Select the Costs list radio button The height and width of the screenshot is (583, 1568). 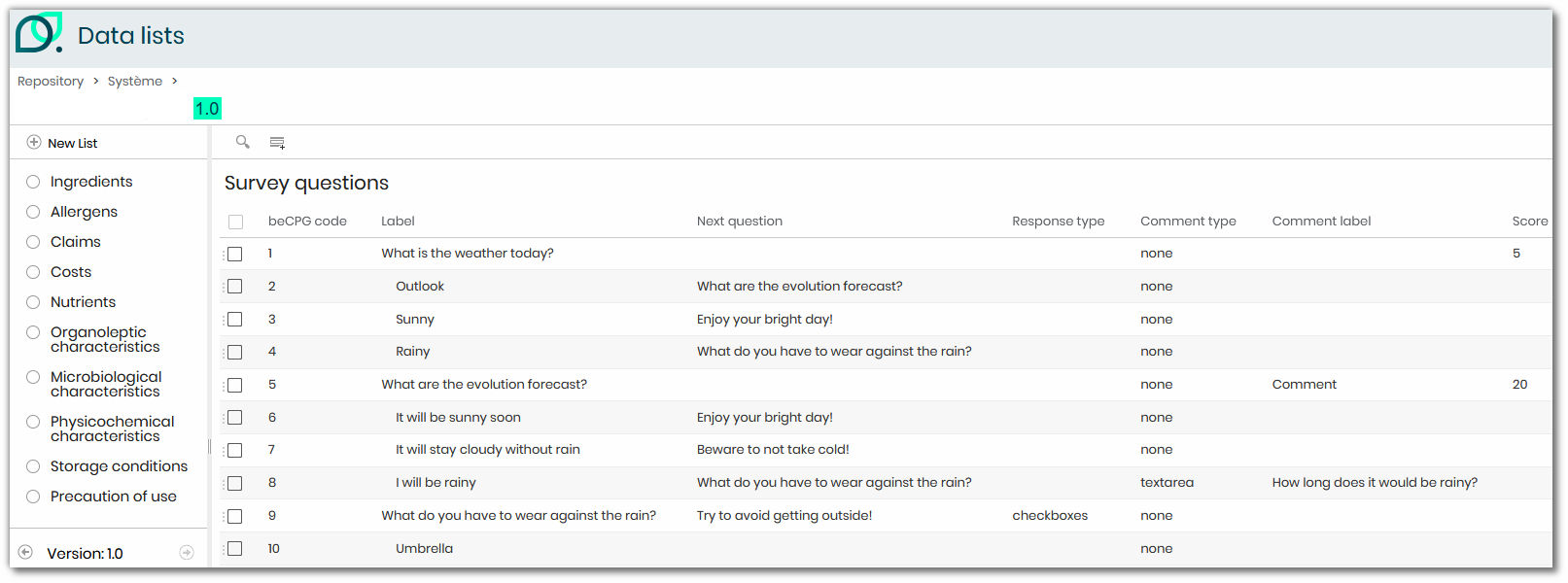[33, 272]
